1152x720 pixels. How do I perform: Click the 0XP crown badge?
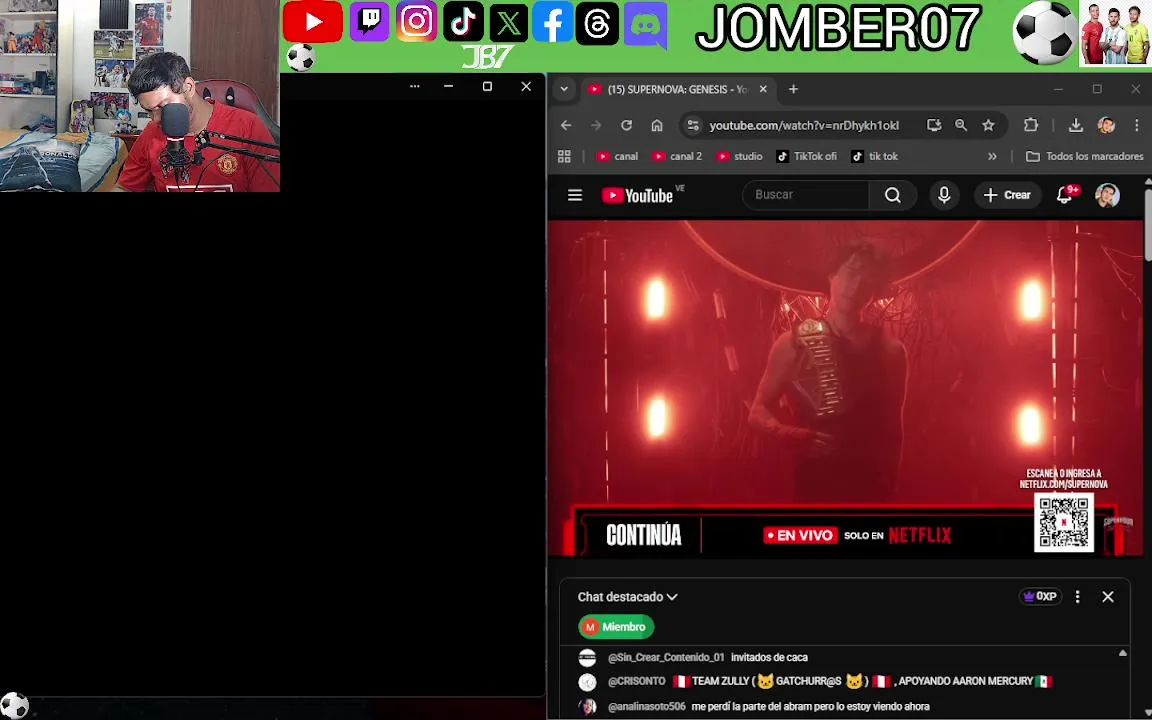click(x=1040, y=596)
